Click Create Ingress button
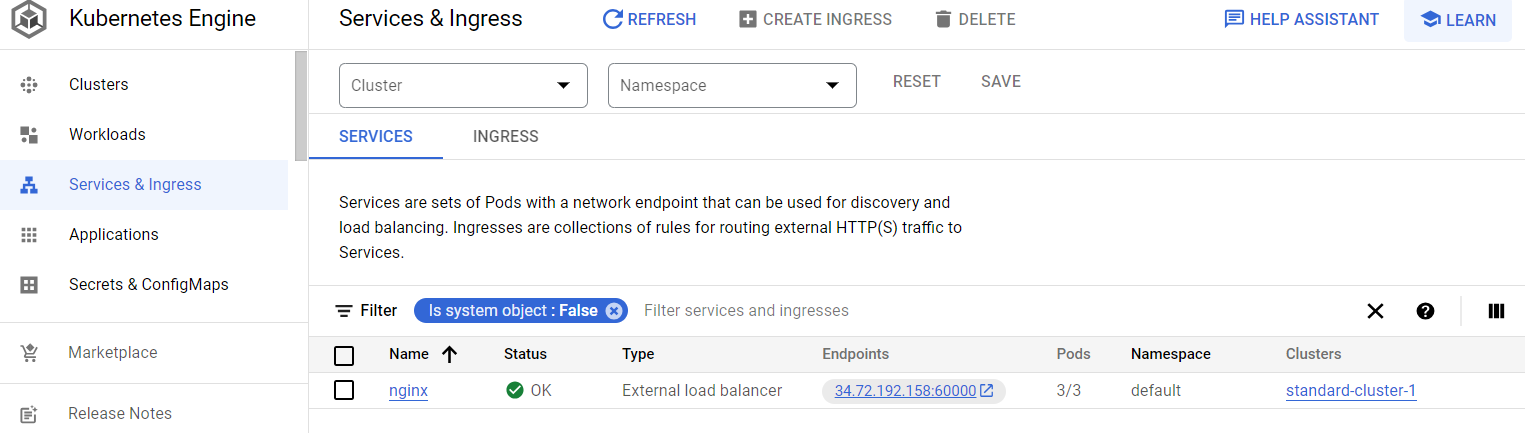This screenshot has height=433, width=1525. [815, 19]
